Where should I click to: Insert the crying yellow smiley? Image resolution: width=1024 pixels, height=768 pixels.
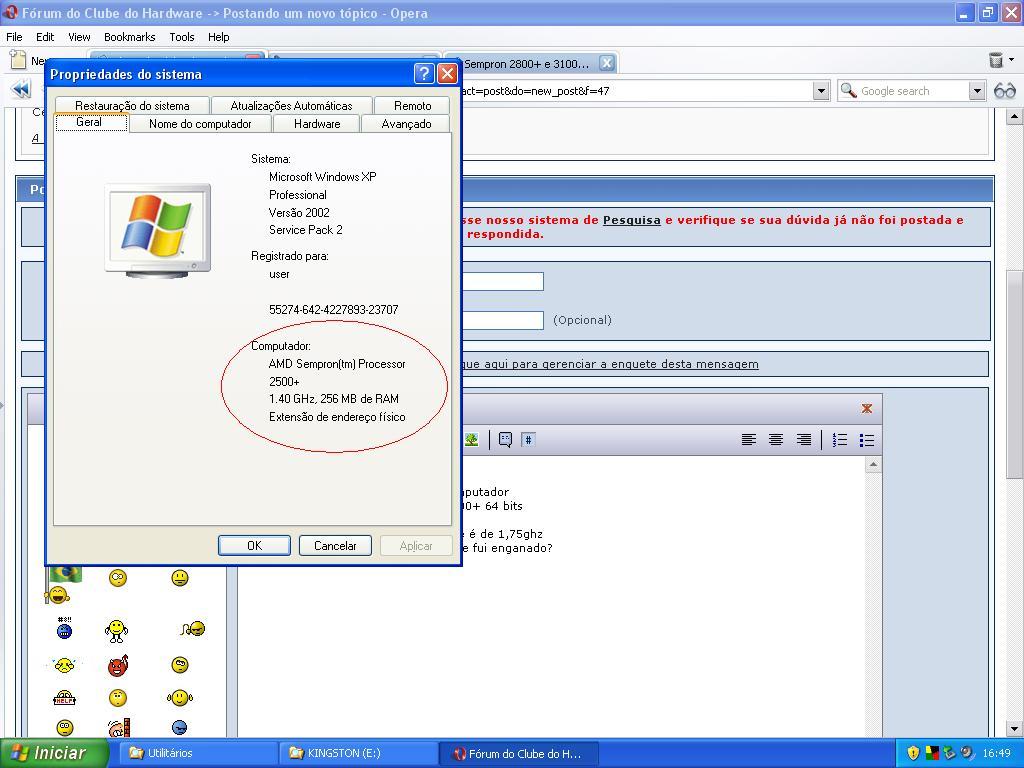coord(64,665)
